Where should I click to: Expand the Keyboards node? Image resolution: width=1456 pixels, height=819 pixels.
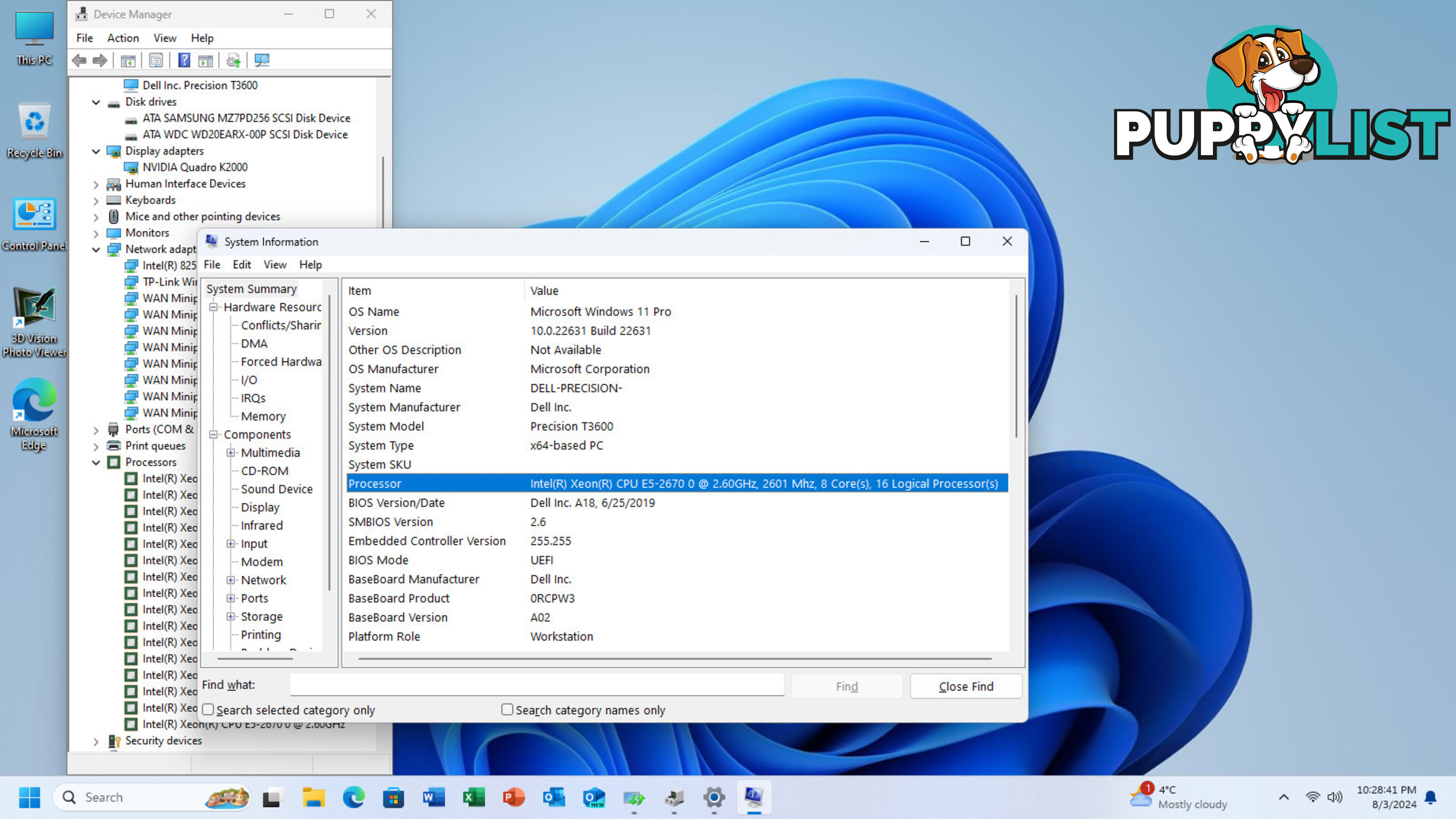96,201
